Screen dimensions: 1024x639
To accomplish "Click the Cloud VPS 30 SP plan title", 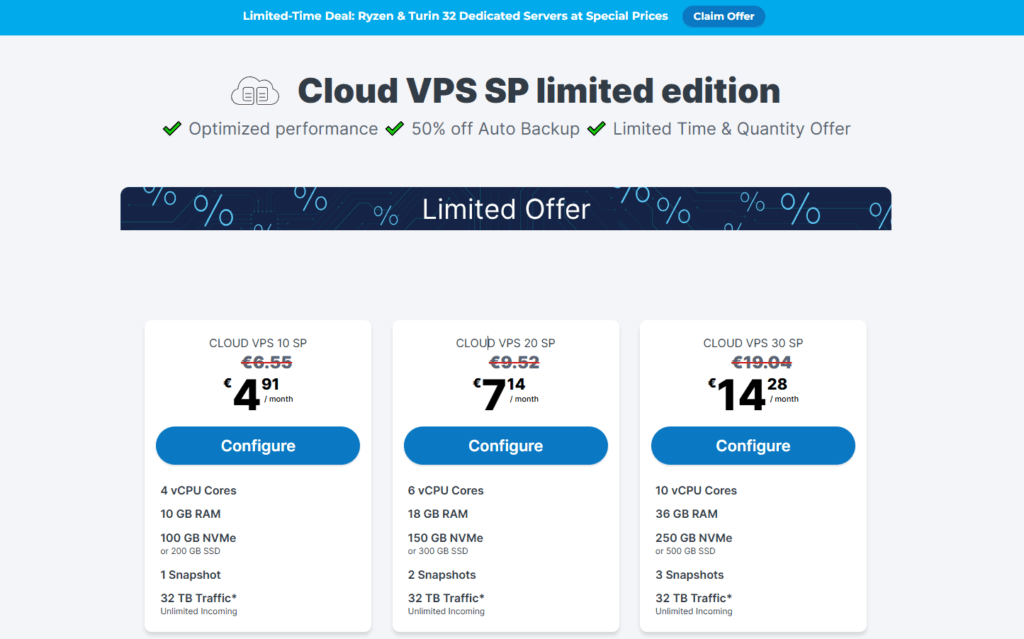I will (x=753, y=343).
